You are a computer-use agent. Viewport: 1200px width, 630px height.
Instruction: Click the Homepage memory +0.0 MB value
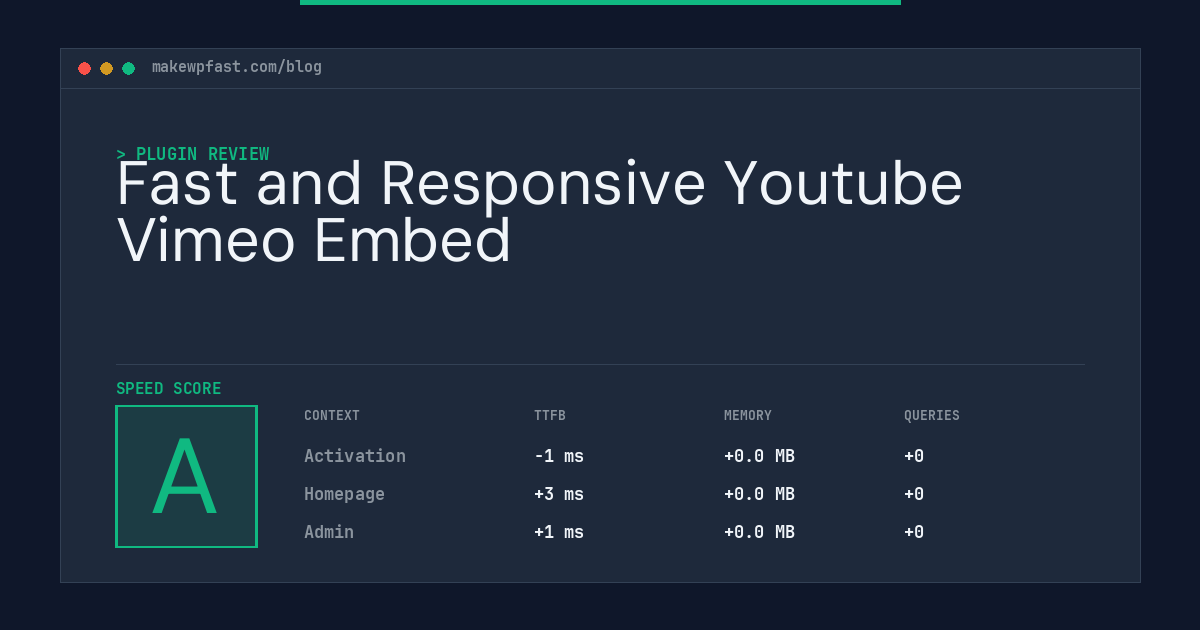click(x=760, y=494)
